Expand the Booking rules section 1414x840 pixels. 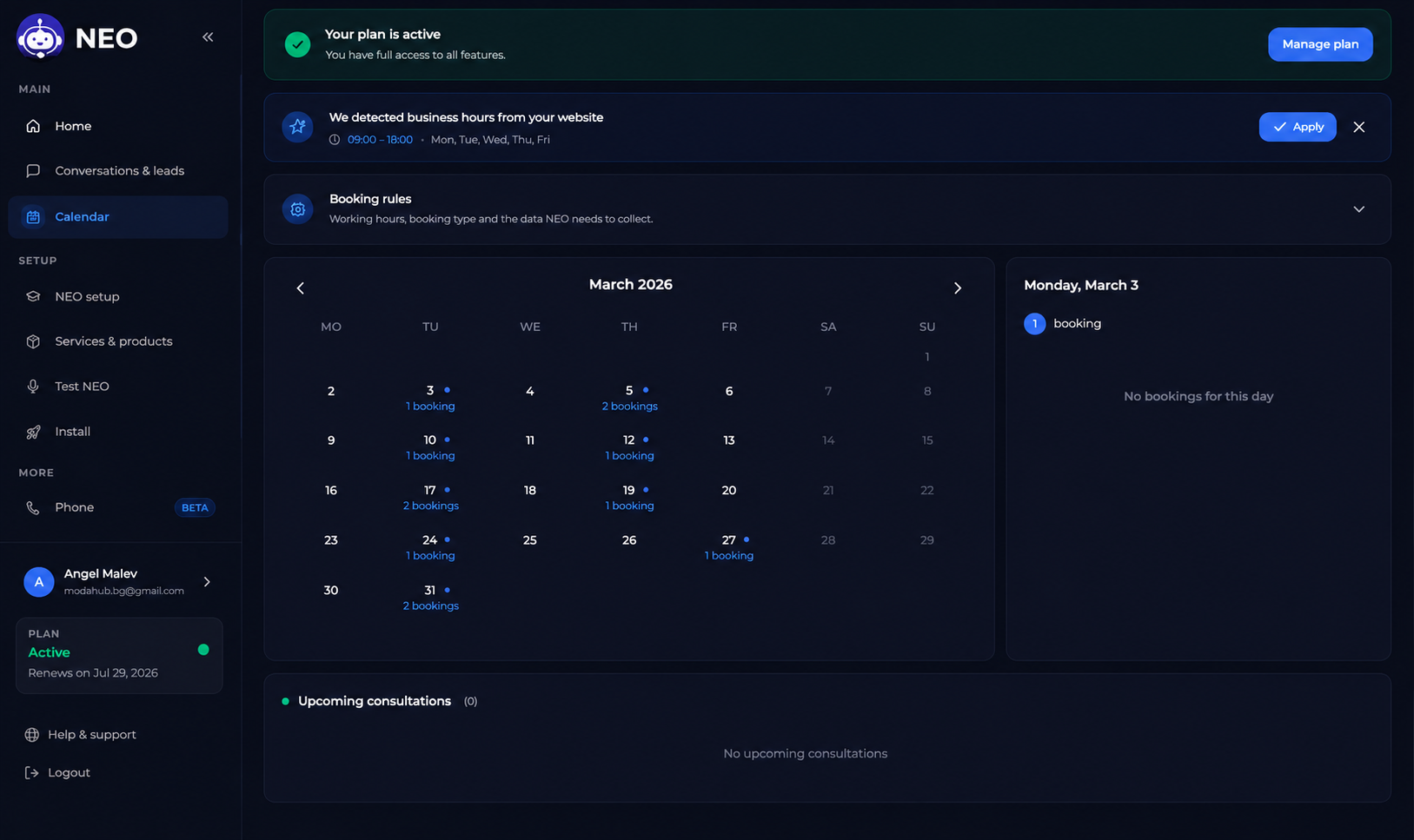1359,209
